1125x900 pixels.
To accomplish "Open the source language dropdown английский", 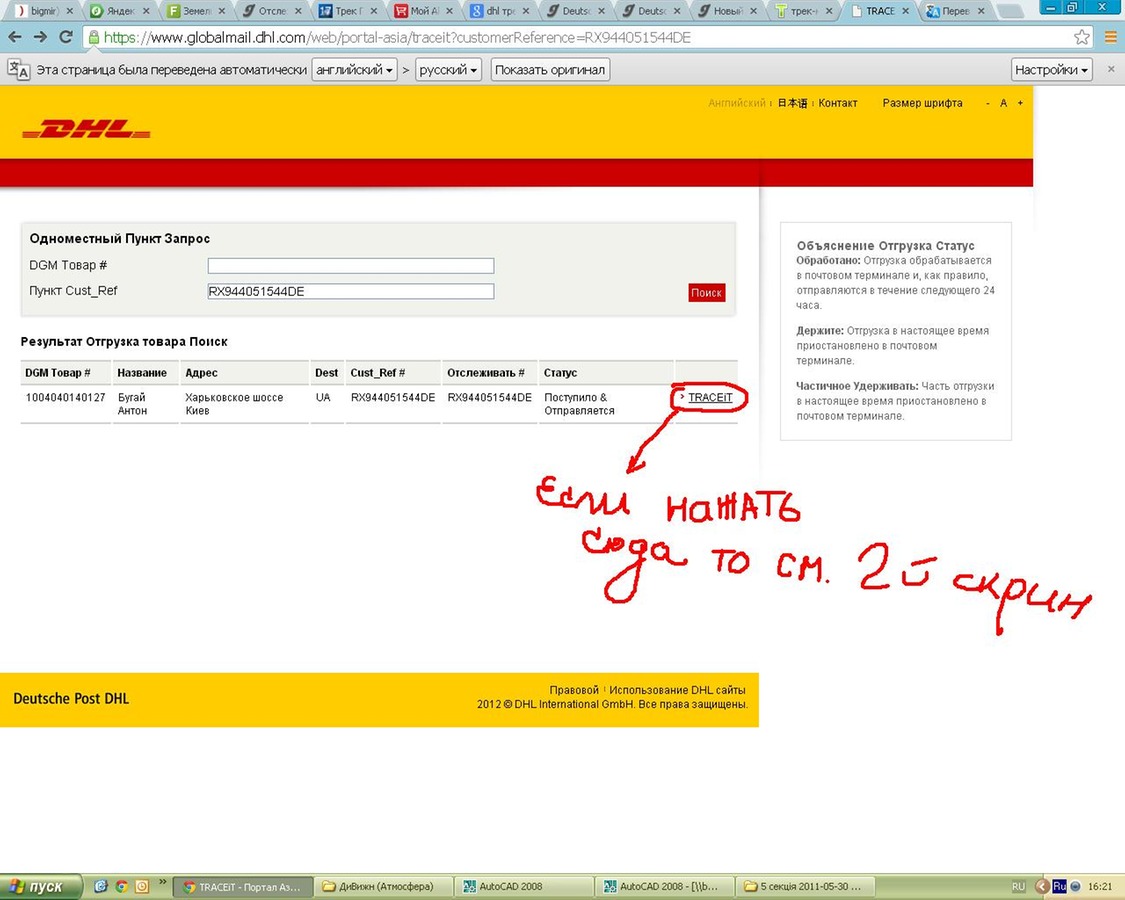I will 354,70.
